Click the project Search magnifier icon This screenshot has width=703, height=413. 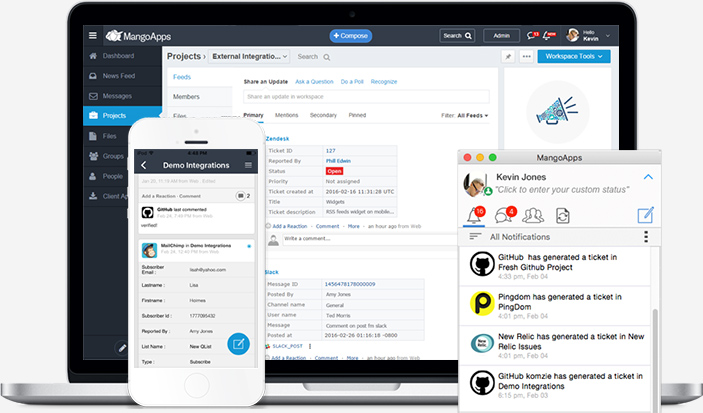click(x=327, y=57)
